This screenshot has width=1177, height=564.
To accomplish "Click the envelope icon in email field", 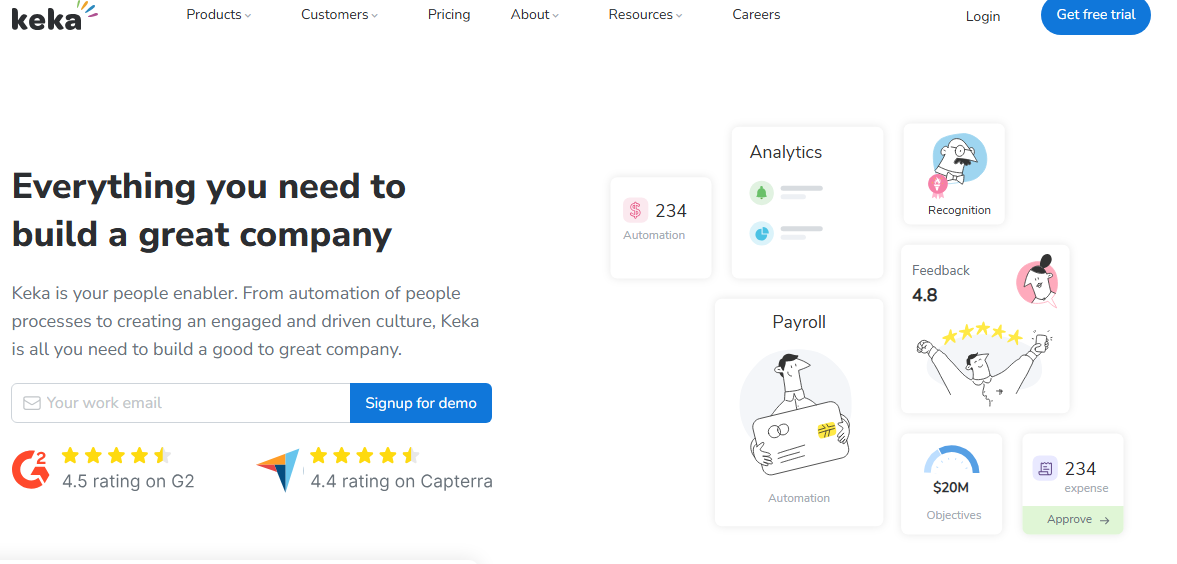I will coord(31,403).
